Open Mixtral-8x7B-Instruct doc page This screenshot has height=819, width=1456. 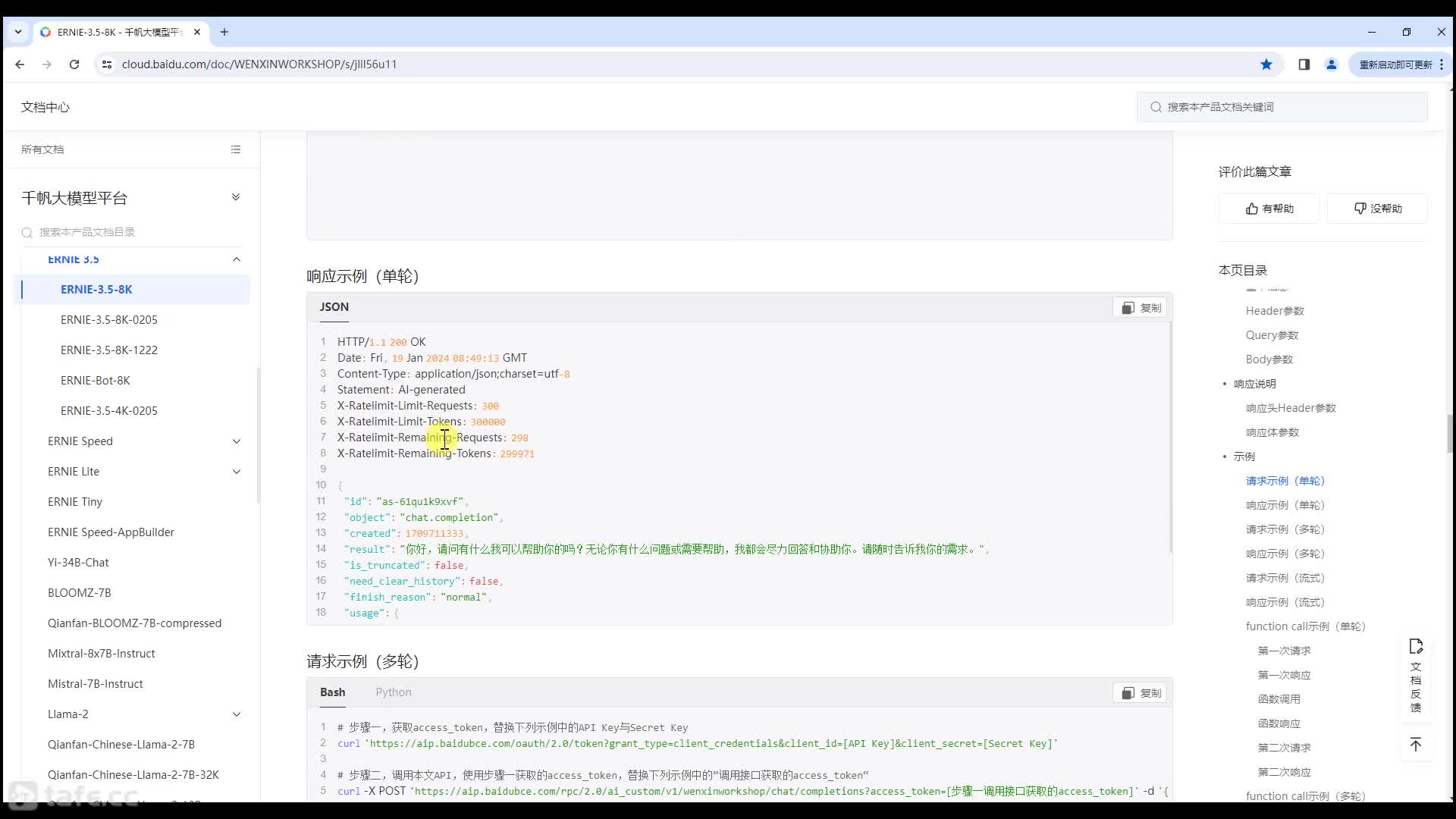(x=101, y=653)
